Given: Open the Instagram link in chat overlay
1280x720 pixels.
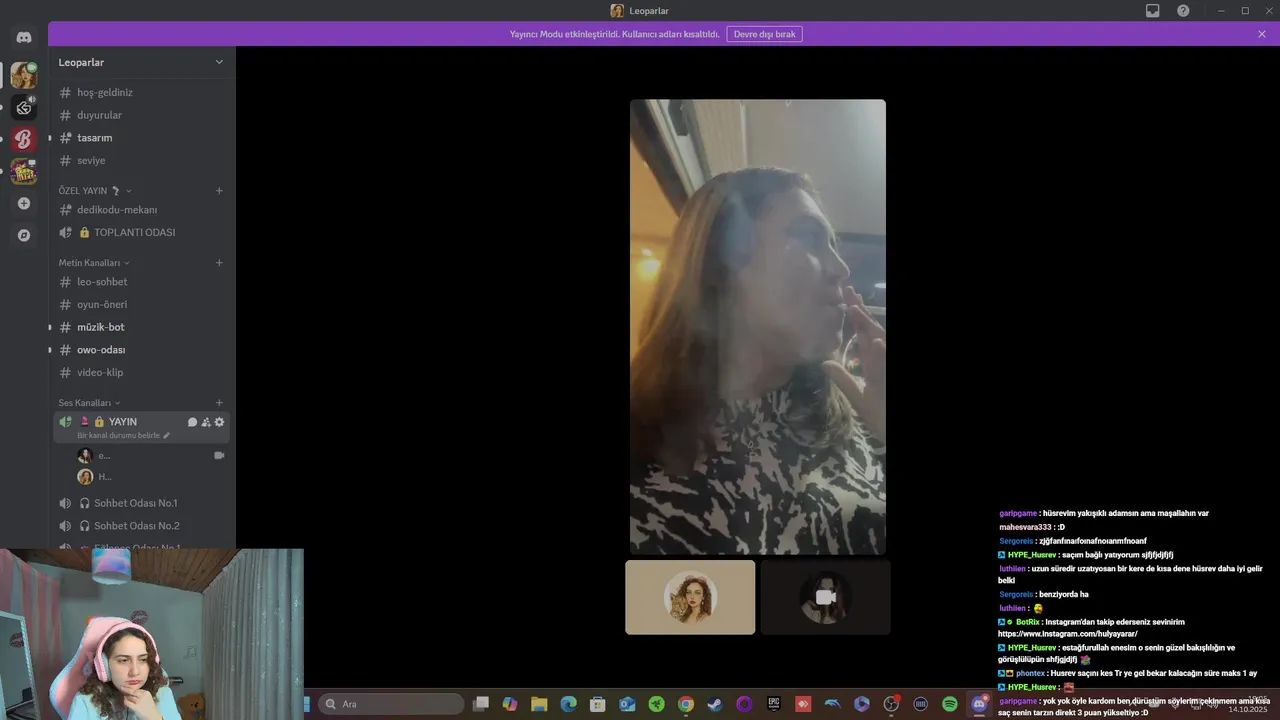Looking at the screenshot, I should [x=1068, y=634].
